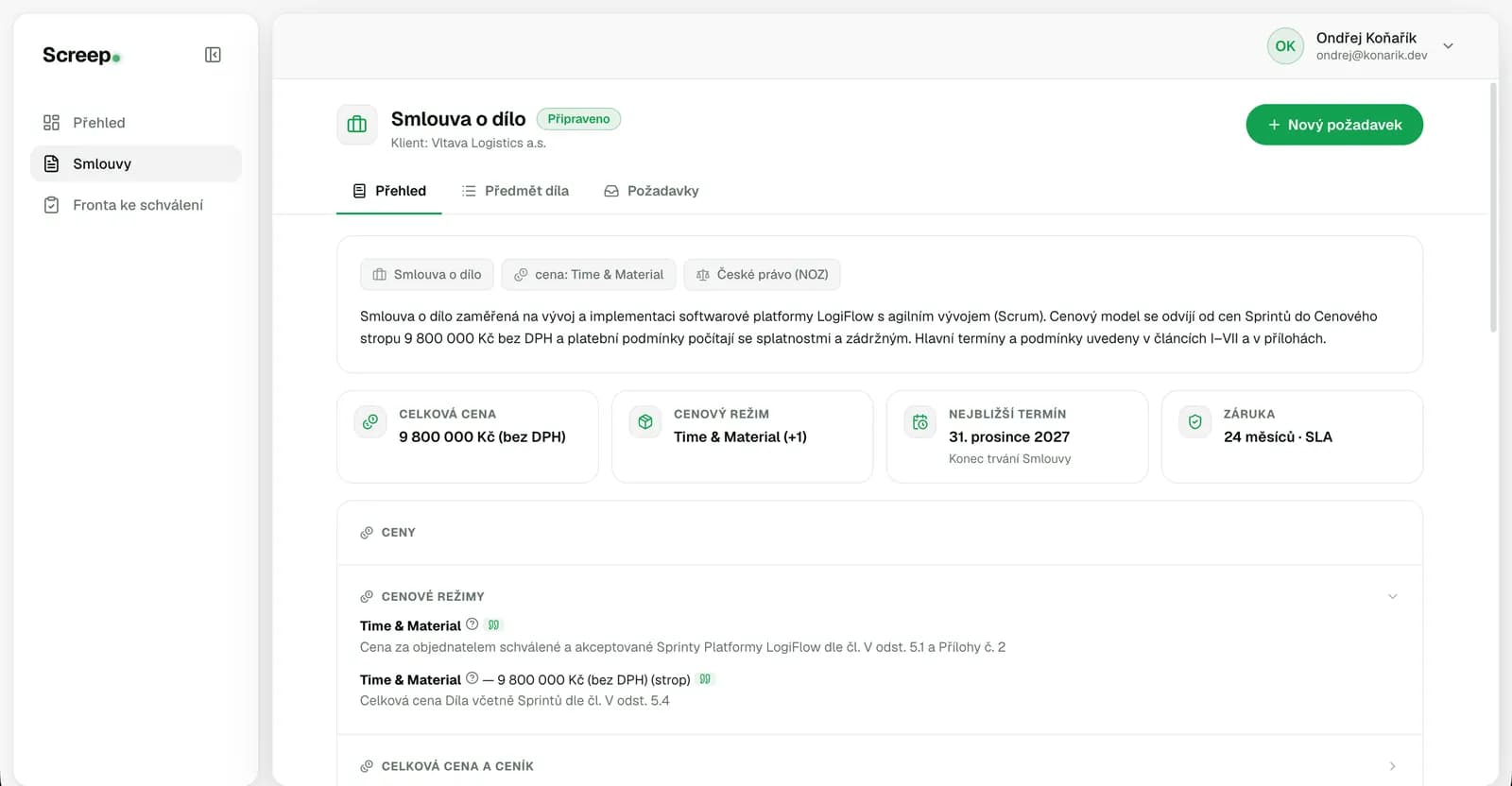Click the page's vertical scrollbar
Screen dimensions: 1512x786
[x=1493, y=208]
